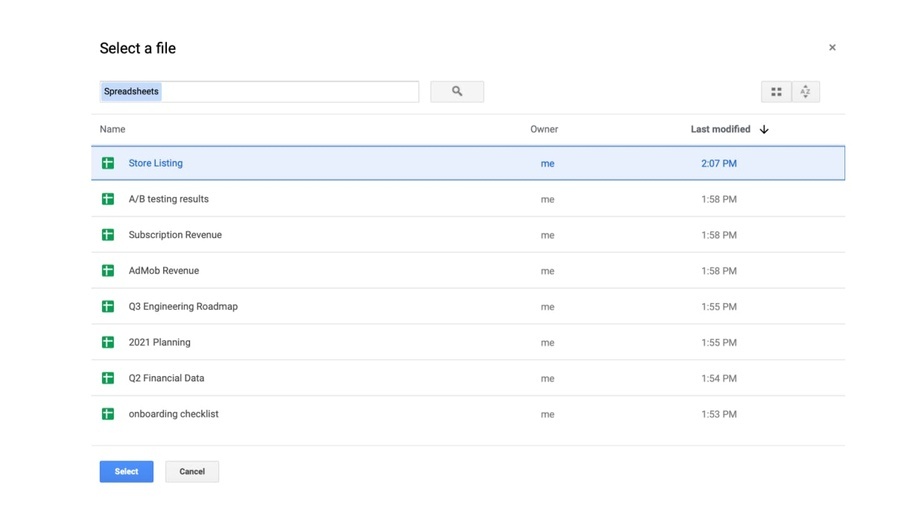
Task: Select the Store Listing file name
Action: [x=156, y=163]
